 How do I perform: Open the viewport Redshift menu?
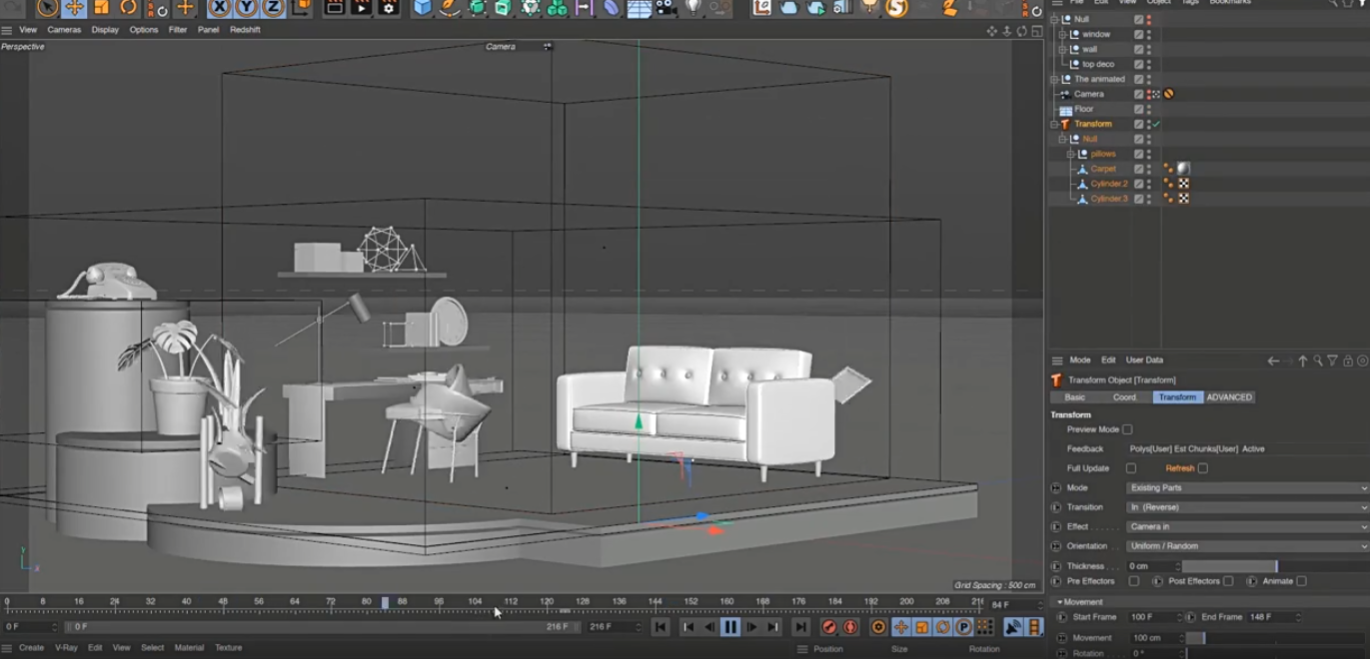tap(245, 30)
